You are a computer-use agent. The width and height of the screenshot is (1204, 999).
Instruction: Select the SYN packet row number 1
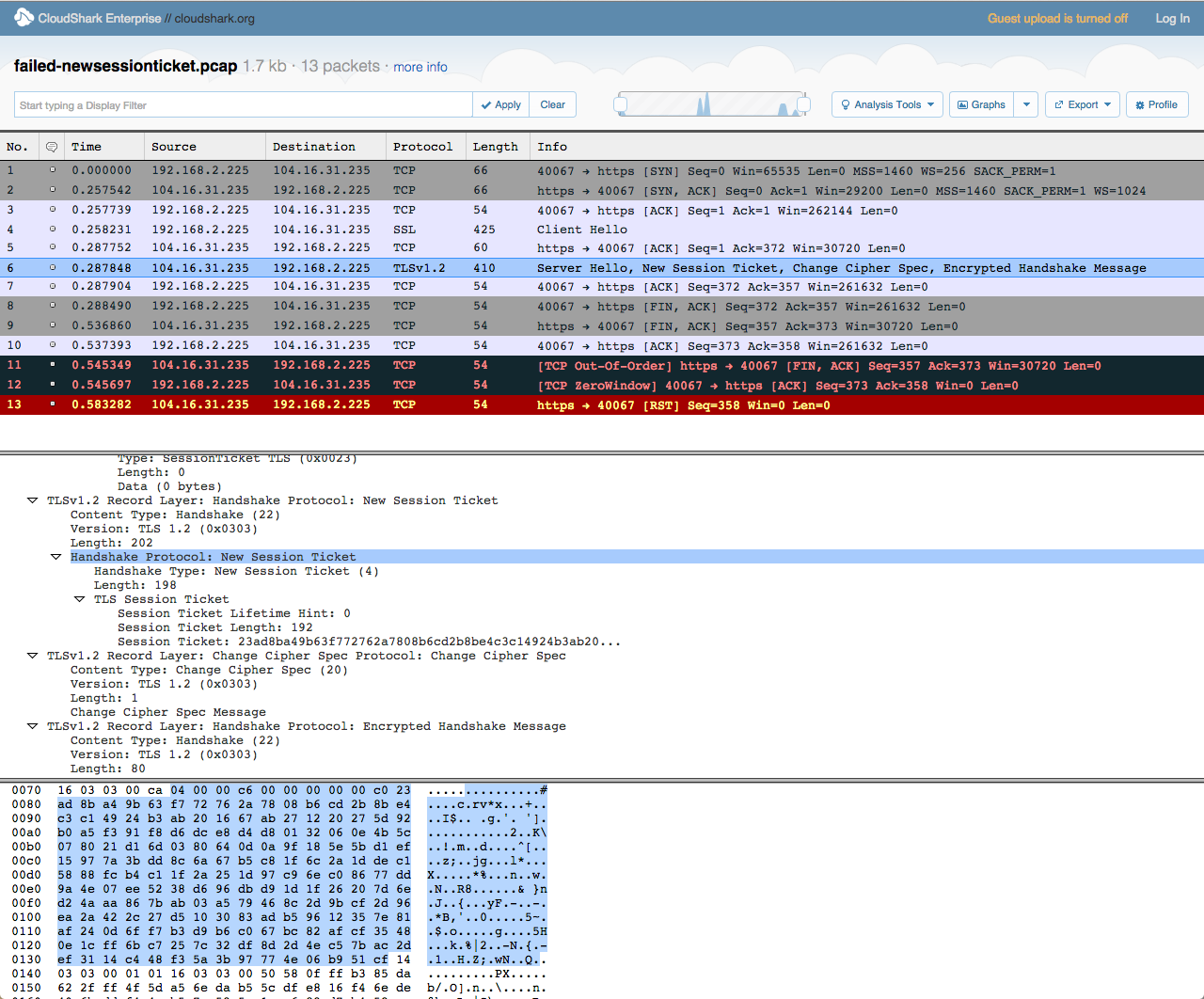point(602,170)
